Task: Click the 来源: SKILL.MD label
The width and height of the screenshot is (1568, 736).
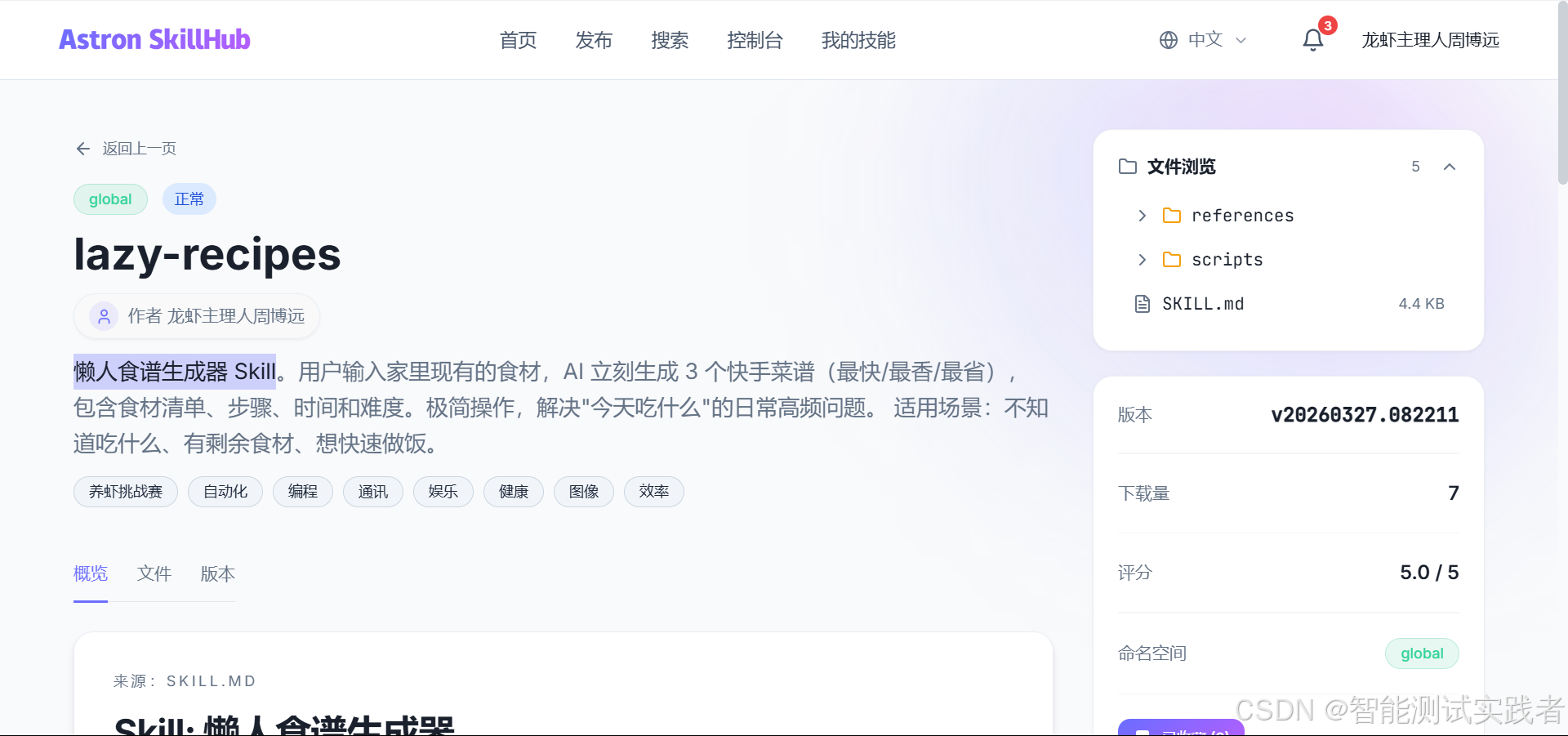Action: click(185, 681)
